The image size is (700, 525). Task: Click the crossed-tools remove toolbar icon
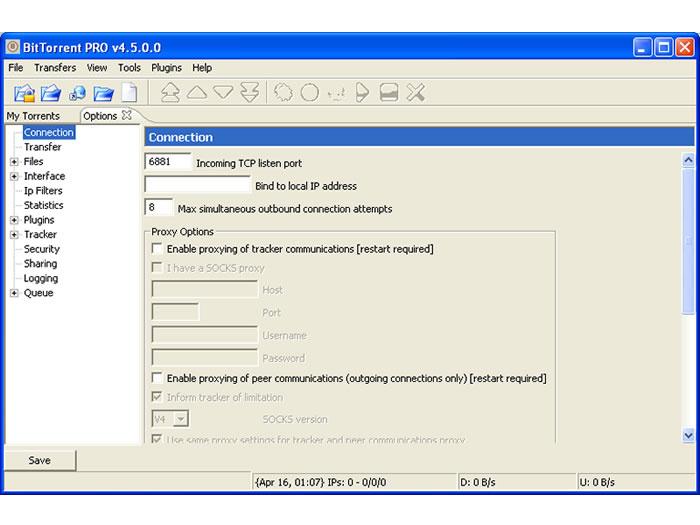pos(416,93)
